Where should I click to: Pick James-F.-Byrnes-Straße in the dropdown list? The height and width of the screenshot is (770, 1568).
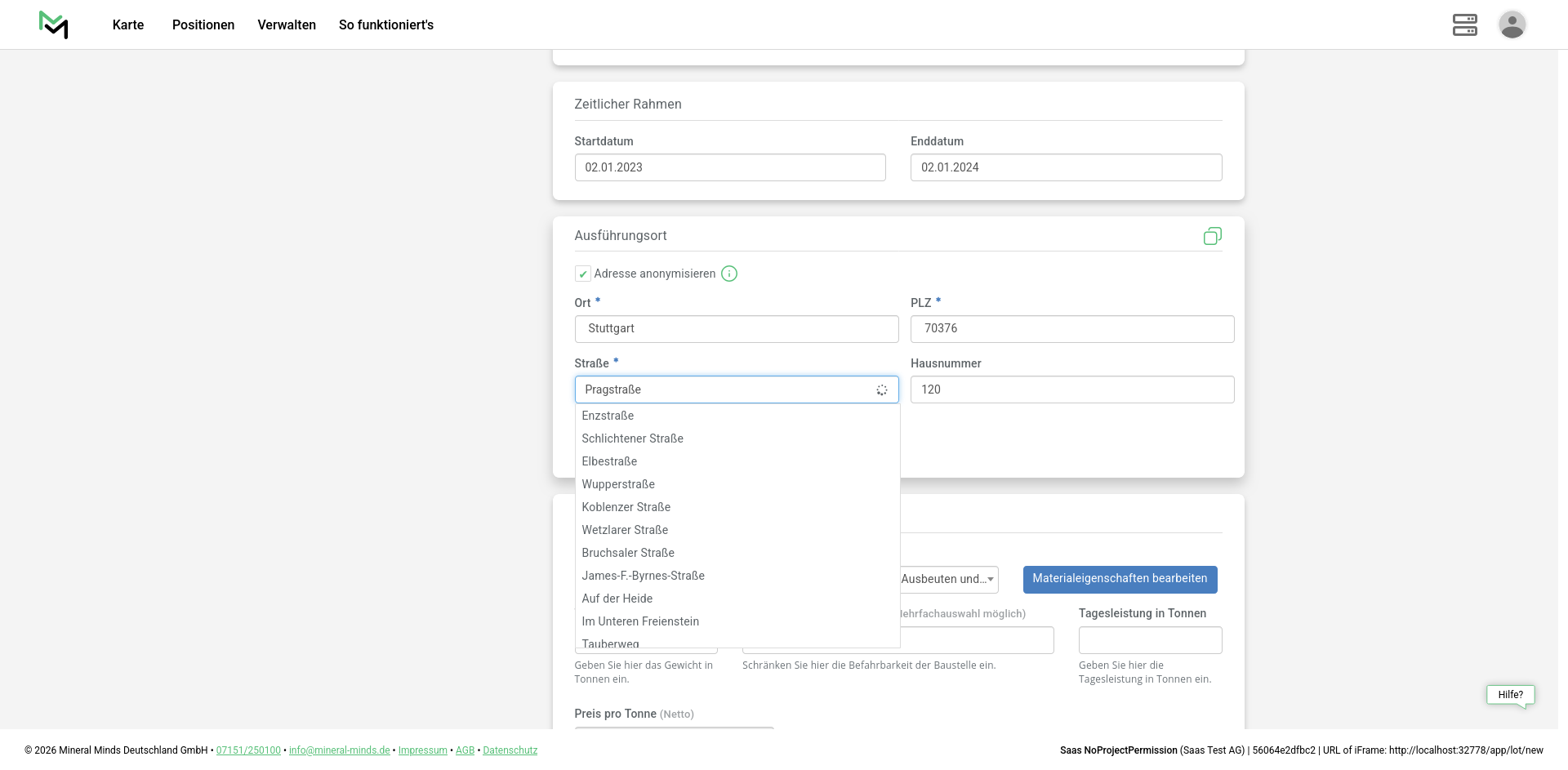(643, 576)
